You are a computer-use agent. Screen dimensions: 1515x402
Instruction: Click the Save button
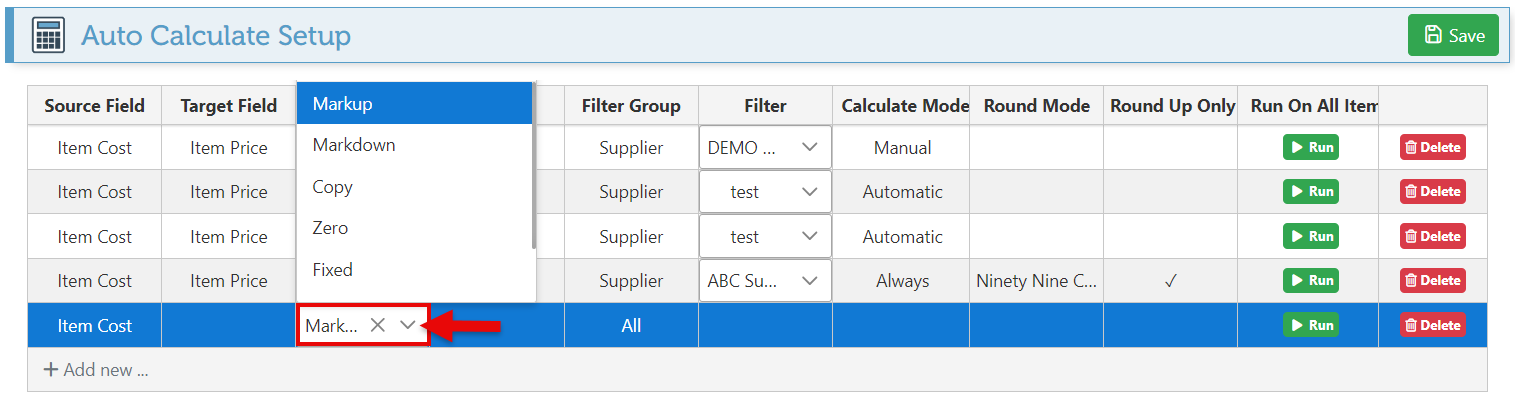(1453, 35)
